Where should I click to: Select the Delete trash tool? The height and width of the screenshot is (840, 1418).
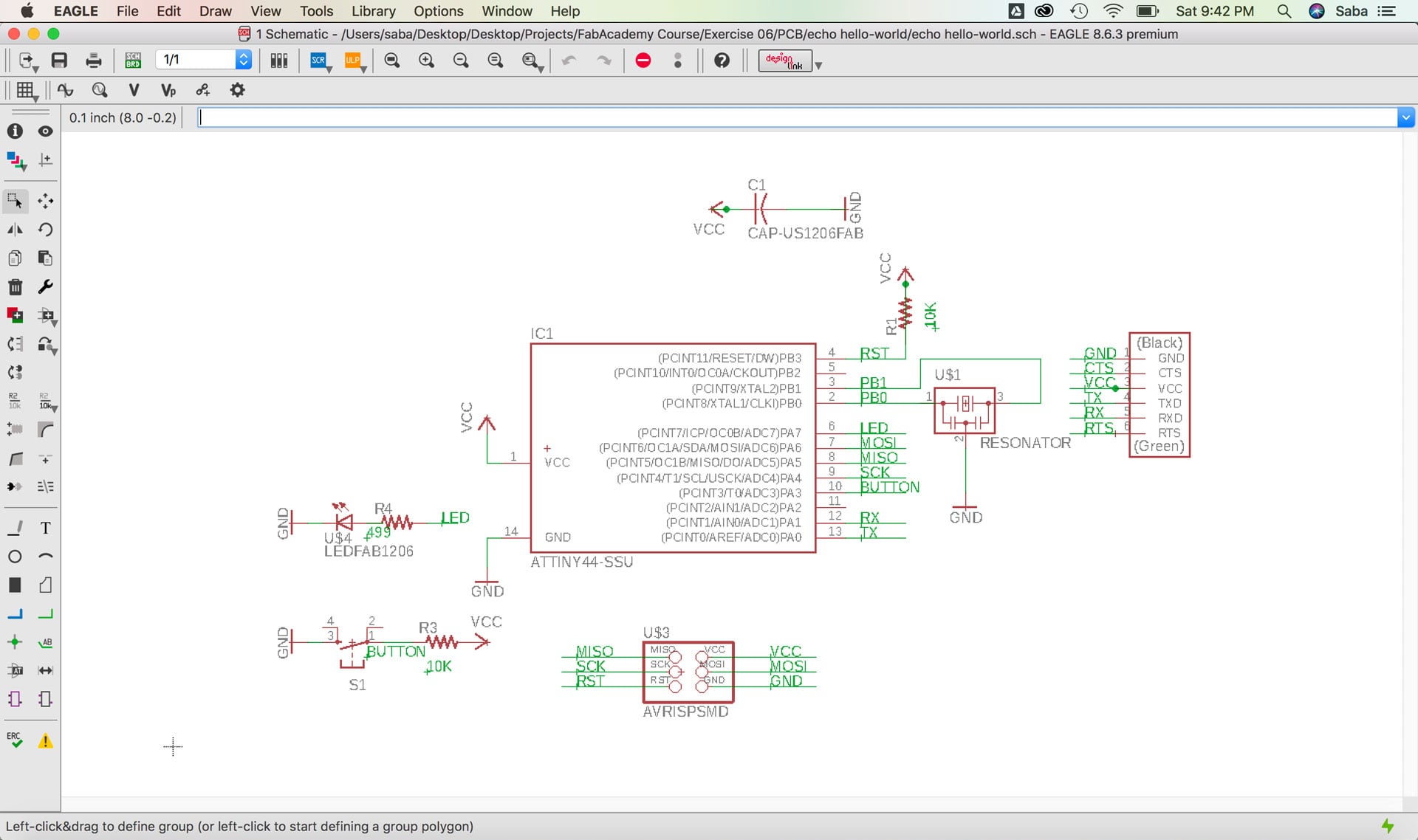pyautogui.click(x=15, y=287)
